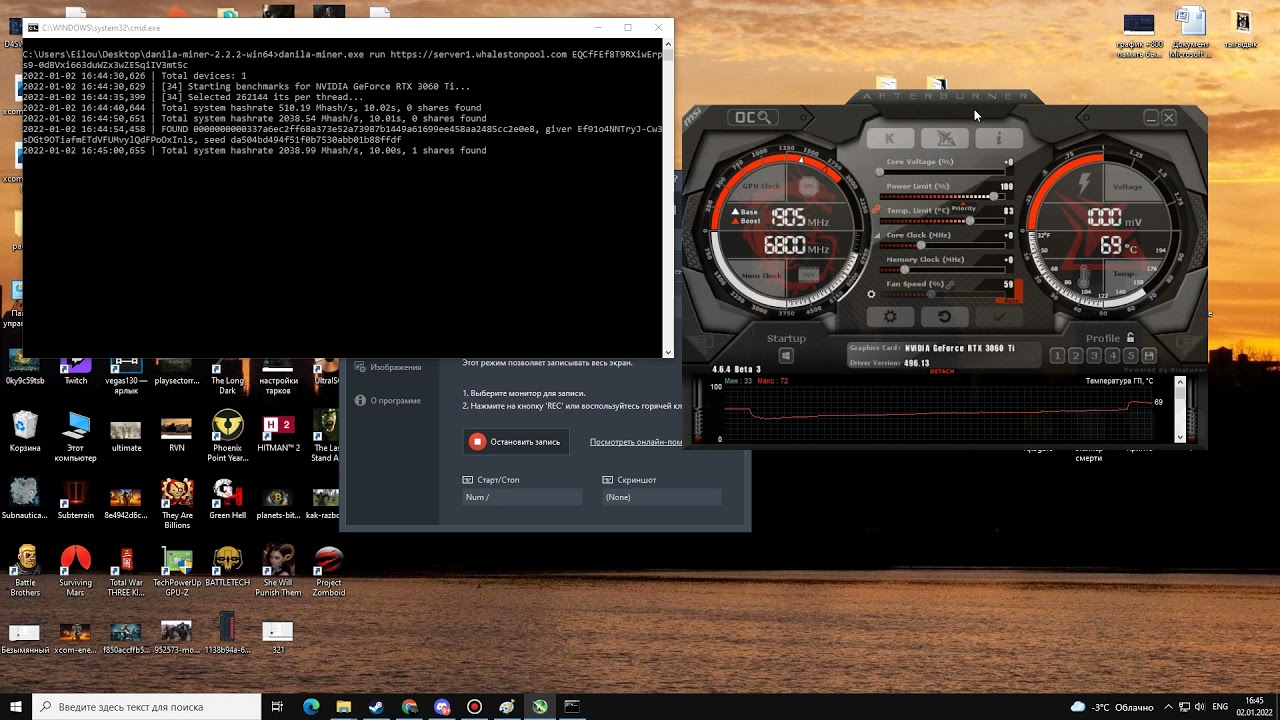Select the TechPowerUp GPU-Z shortcut

(177, 571)
